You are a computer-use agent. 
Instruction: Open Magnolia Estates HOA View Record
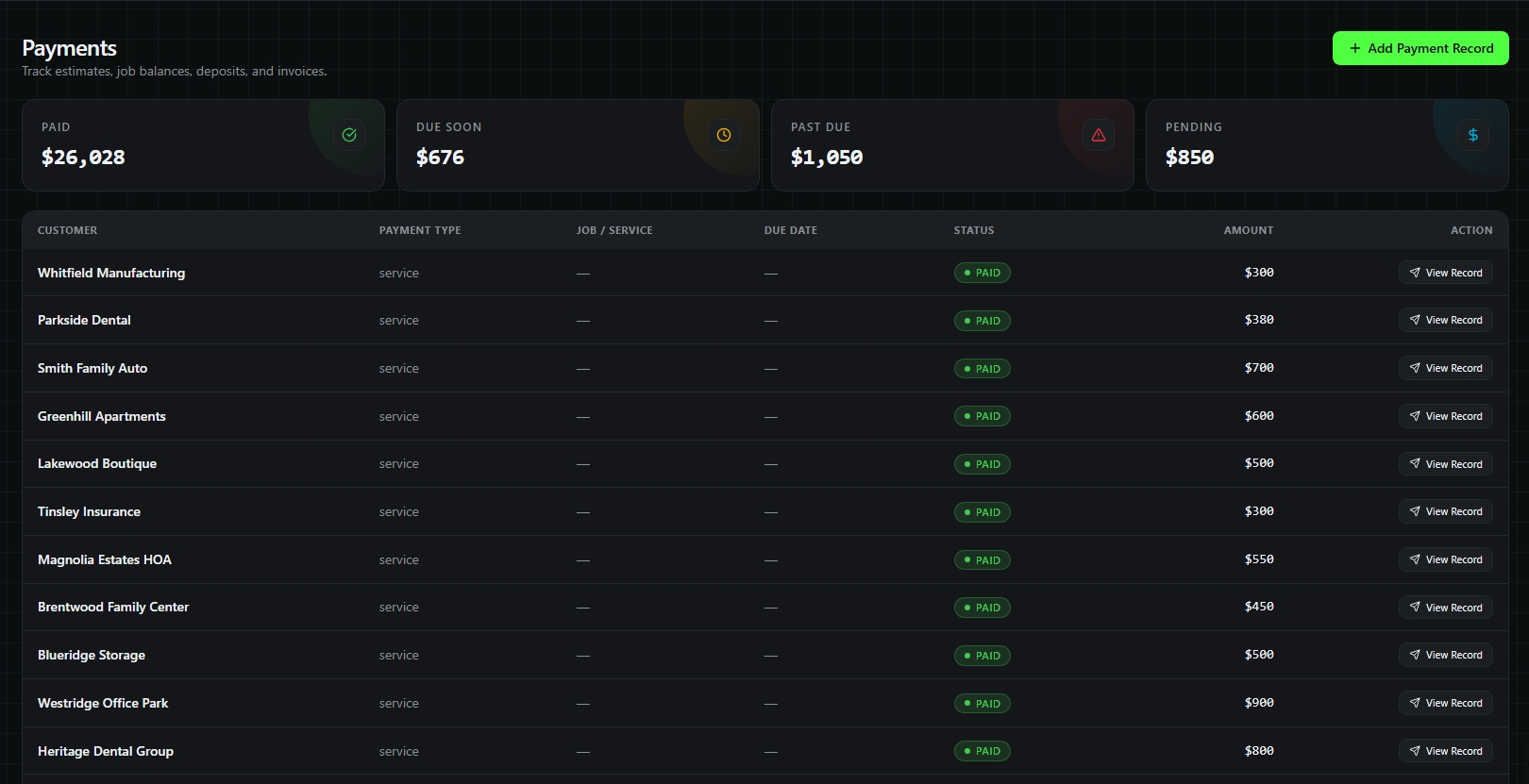click(x=1445, y=559)
